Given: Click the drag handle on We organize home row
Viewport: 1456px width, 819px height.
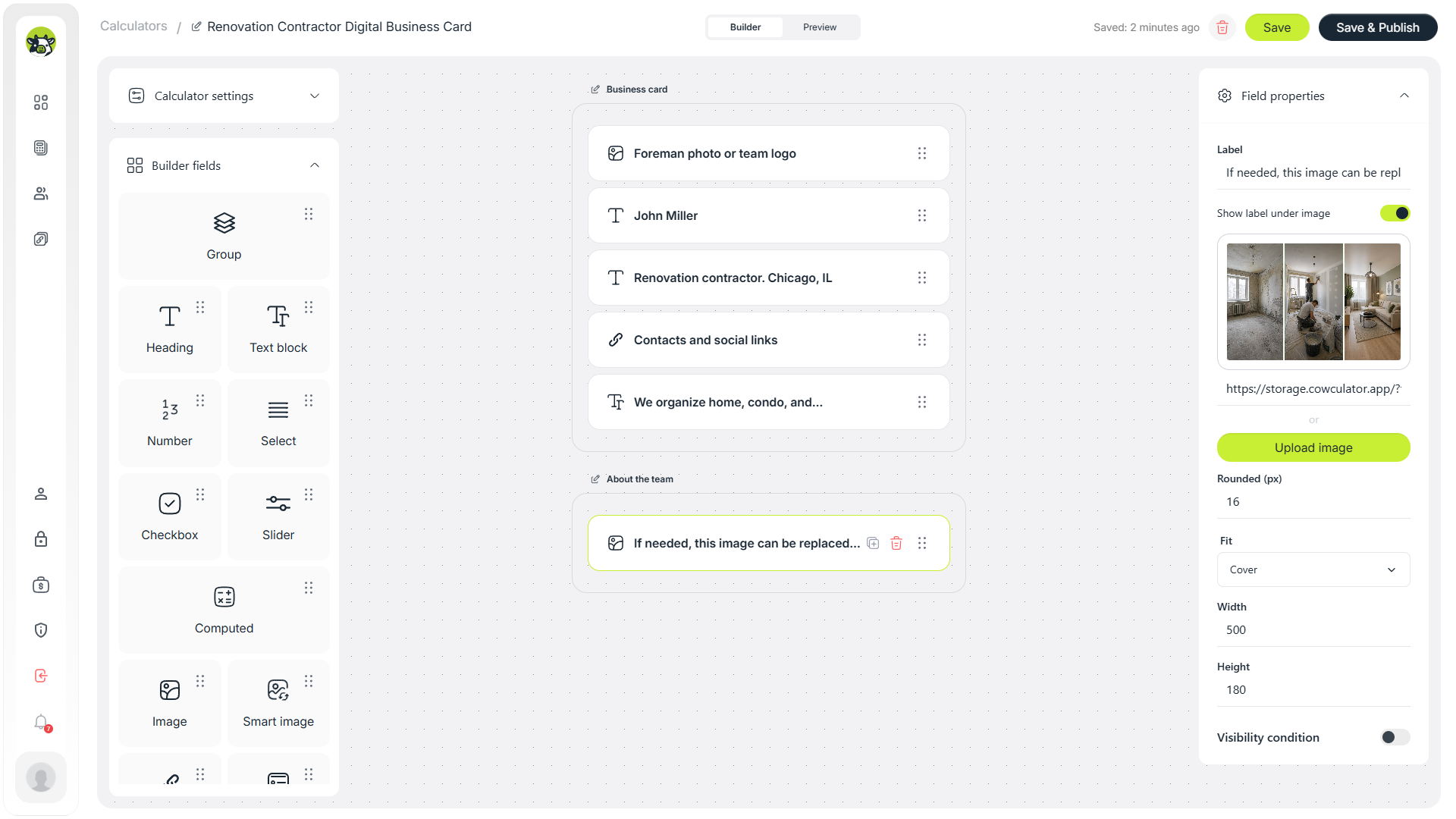Looking at the screenshot, I should (922, 402).
